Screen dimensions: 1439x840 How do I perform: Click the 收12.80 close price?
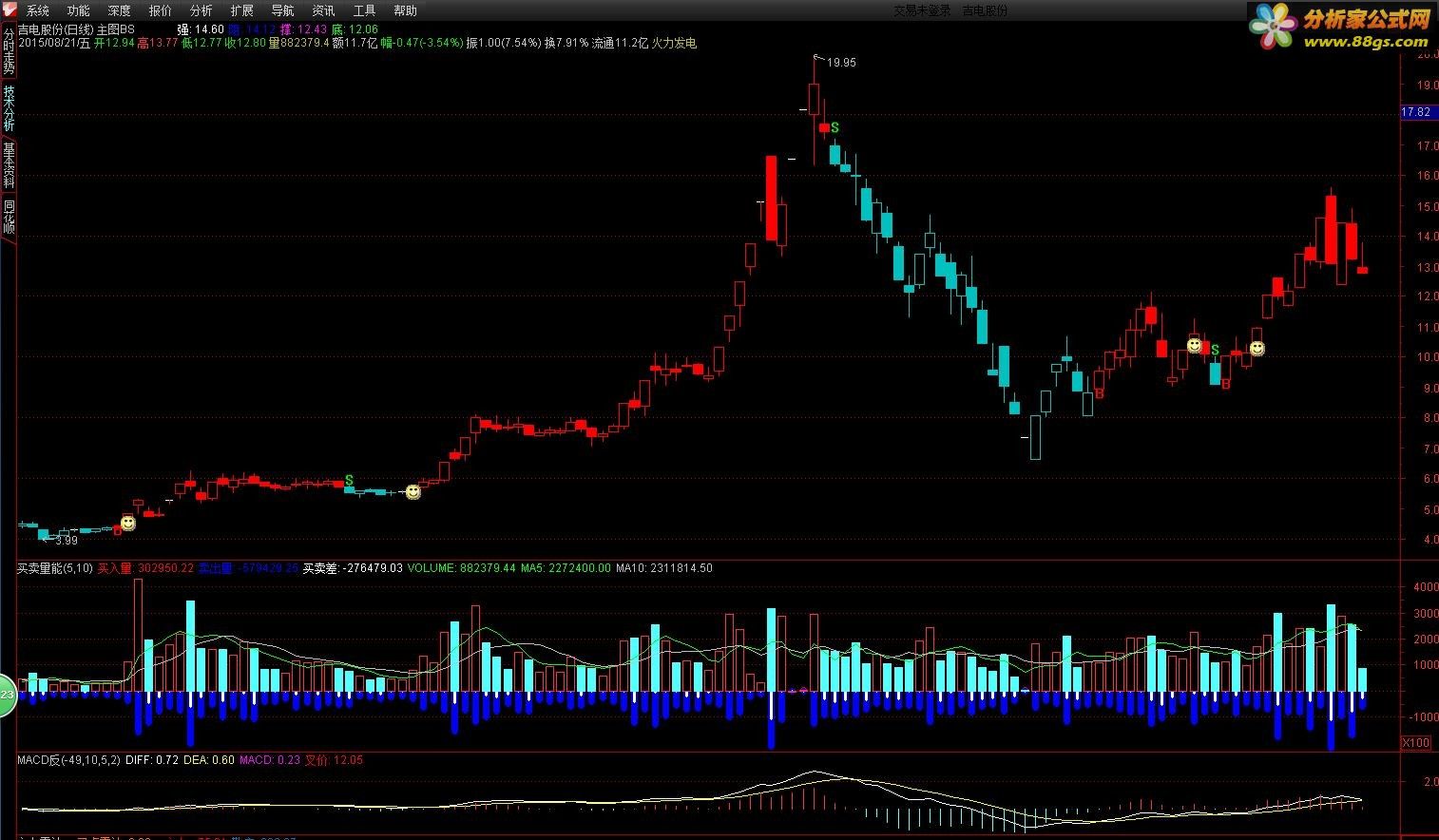click(x=245, y=43)
